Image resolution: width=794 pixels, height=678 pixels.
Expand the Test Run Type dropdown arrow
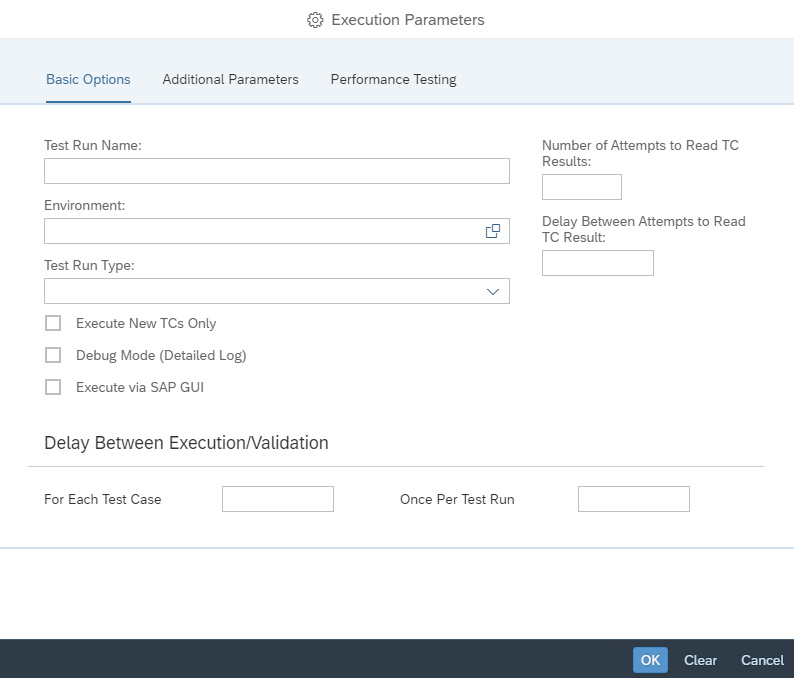coord(492,291)
